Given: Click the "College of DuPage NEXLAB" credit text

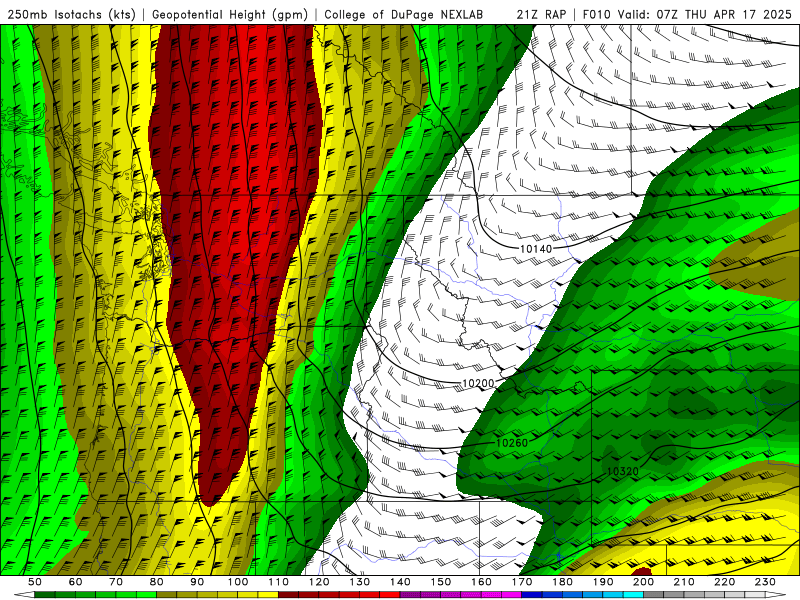Looking at the screenshot, I should tap(404, 14).
